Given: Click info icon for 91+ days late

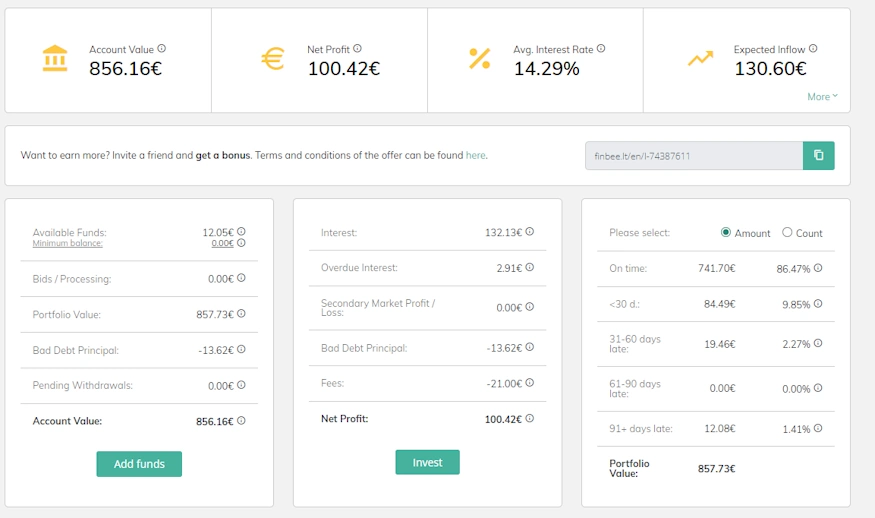Looking at the screenshot, I should (818, 428).
